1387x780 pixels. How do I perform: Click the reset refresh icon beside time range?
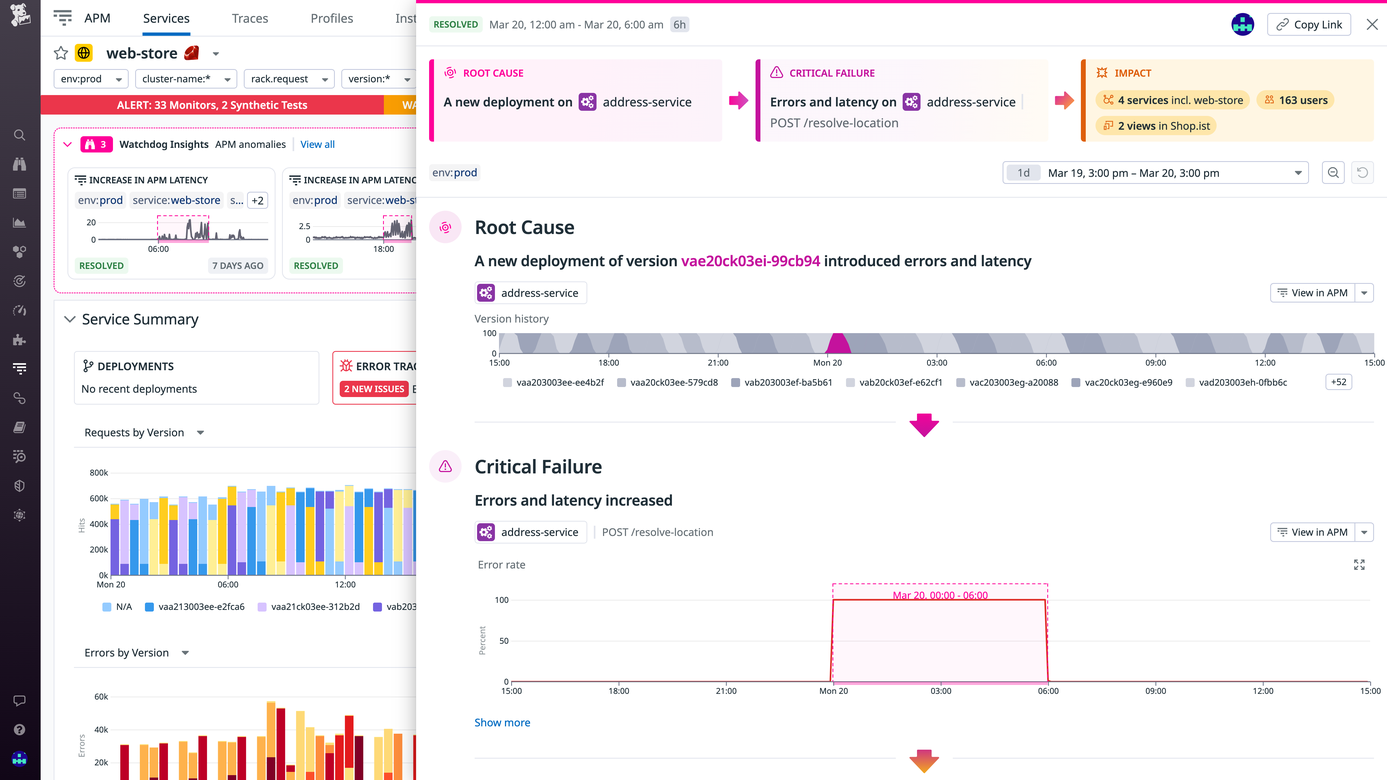[1362, 173]
